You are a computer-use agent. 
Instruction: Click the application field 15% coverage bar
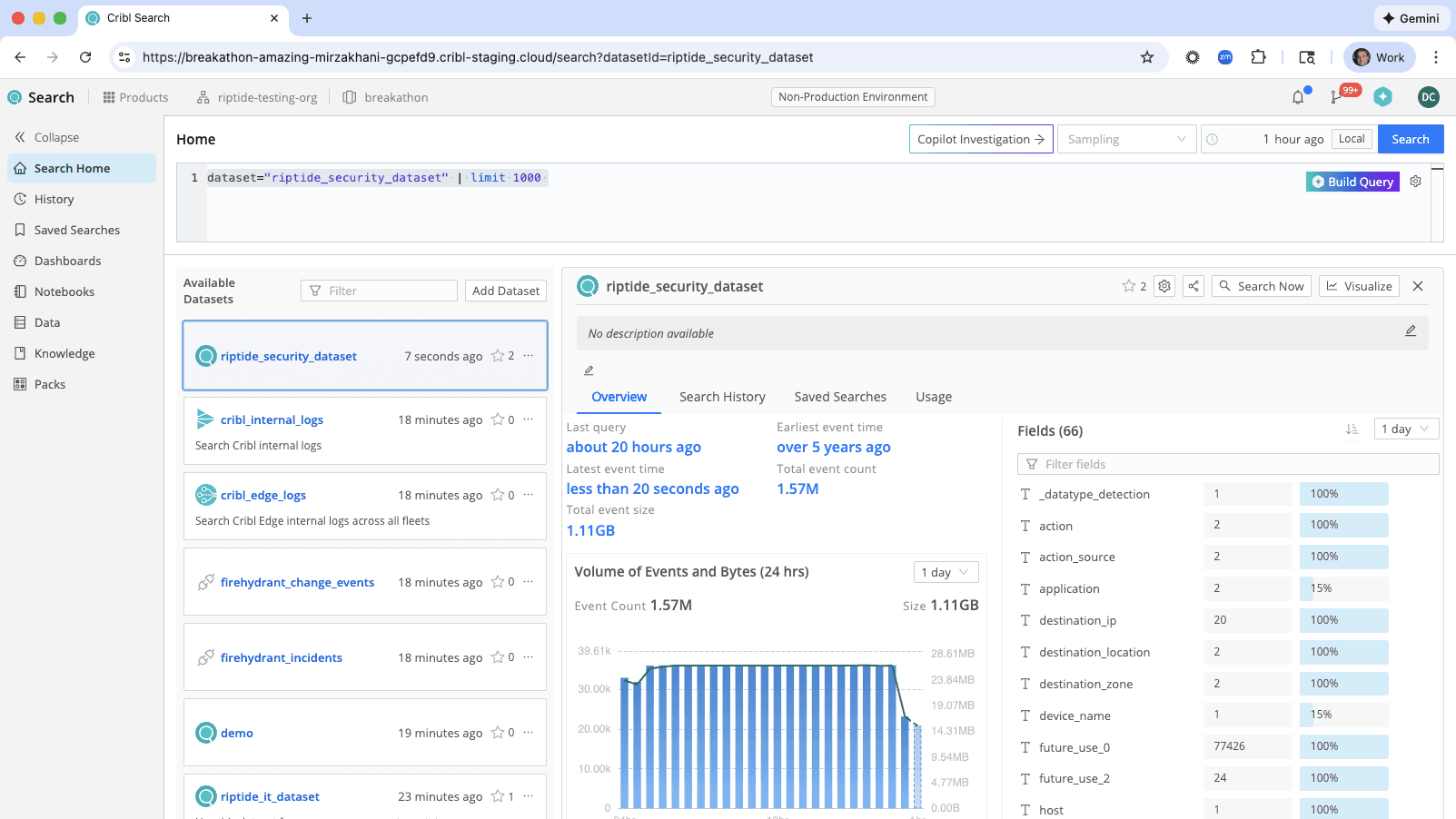(x=1342, y=588)
